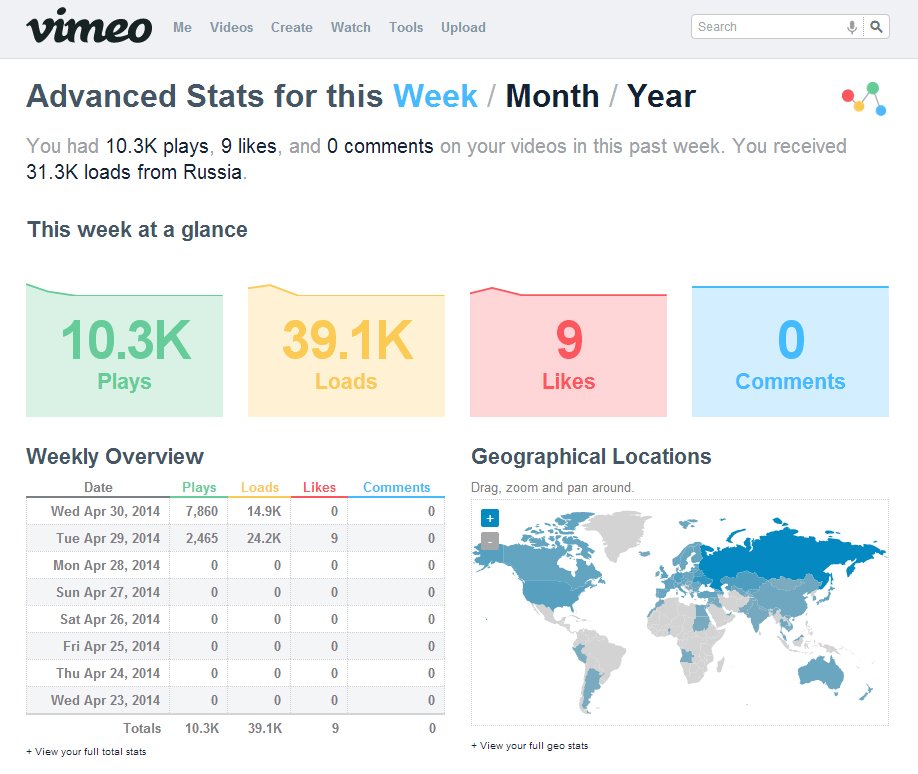Click the Geographical Locations heading
This screenshot has width=918, height=774.
[591, 456]
